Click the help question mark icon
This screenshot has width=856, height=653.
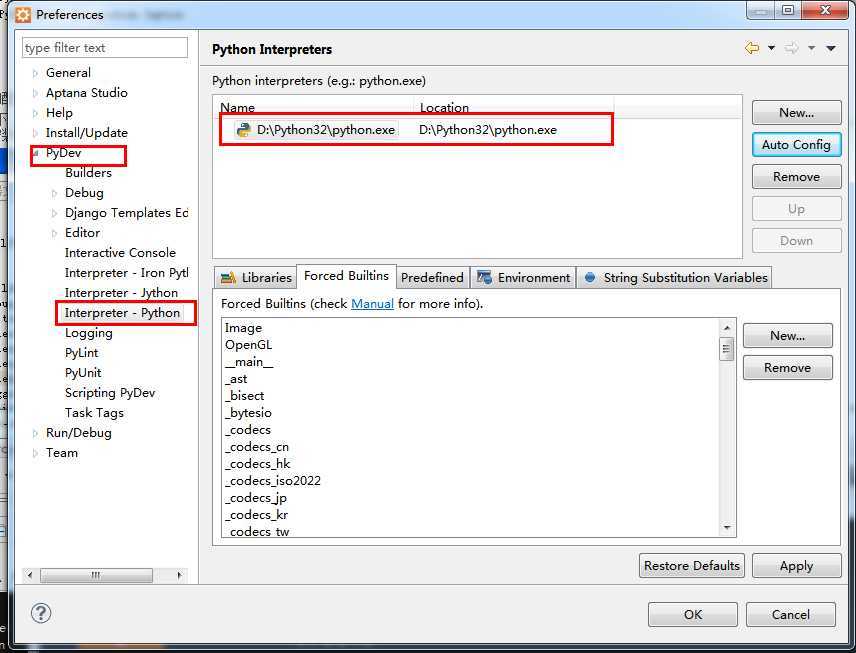(41, 613)
